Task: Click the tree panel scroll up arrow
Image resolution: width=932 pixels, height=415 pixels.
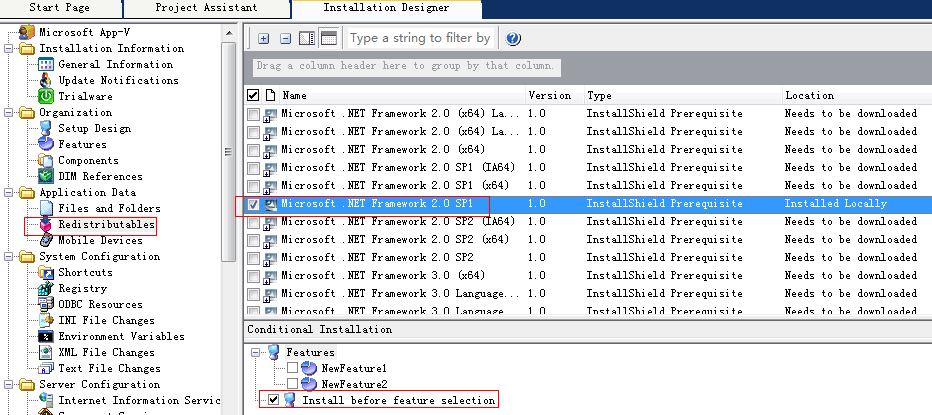Action: [x=229, y=33]
